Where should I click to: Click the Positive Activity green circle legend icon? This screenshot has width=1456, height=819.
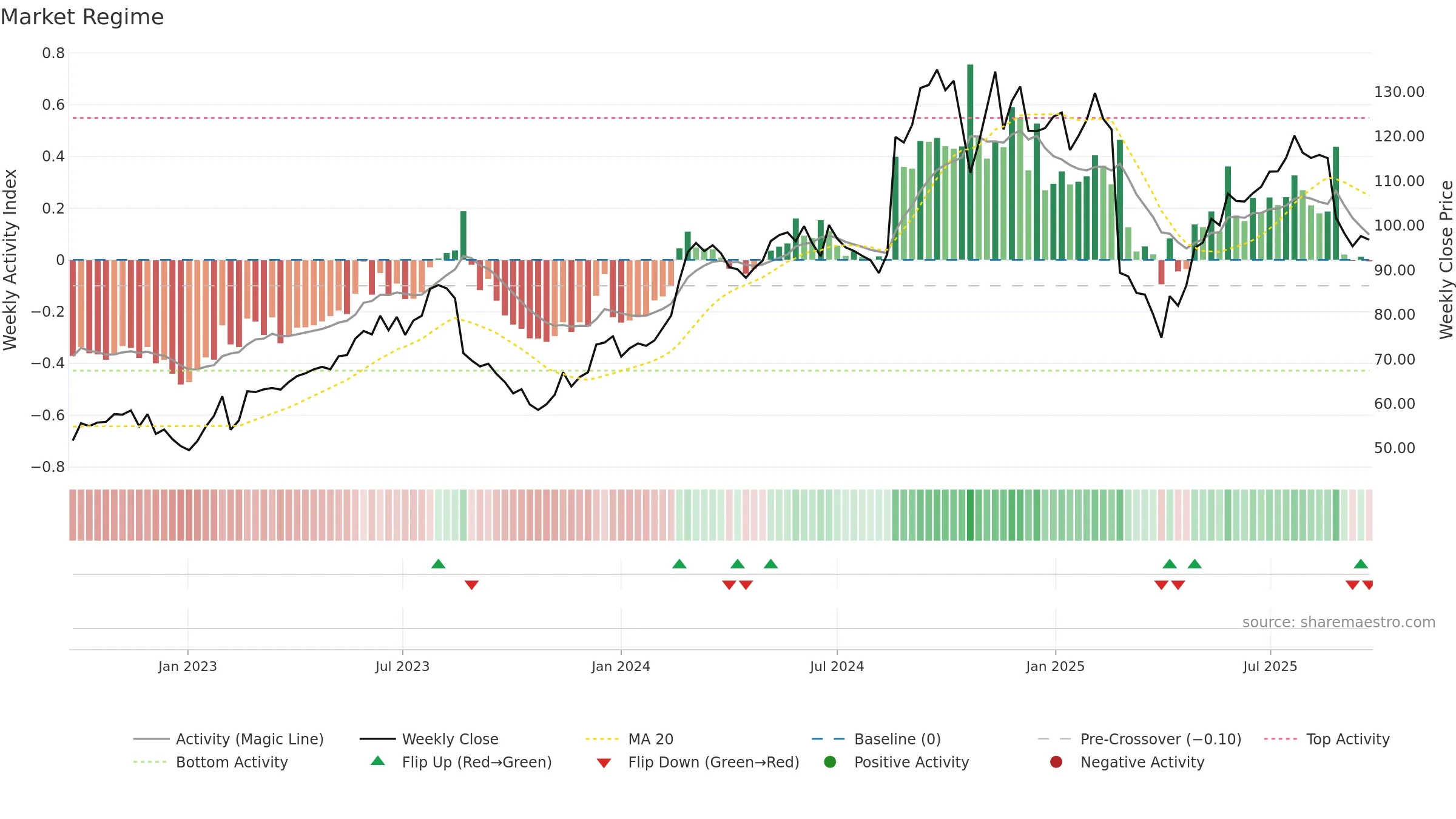click(x=830, y=762)
